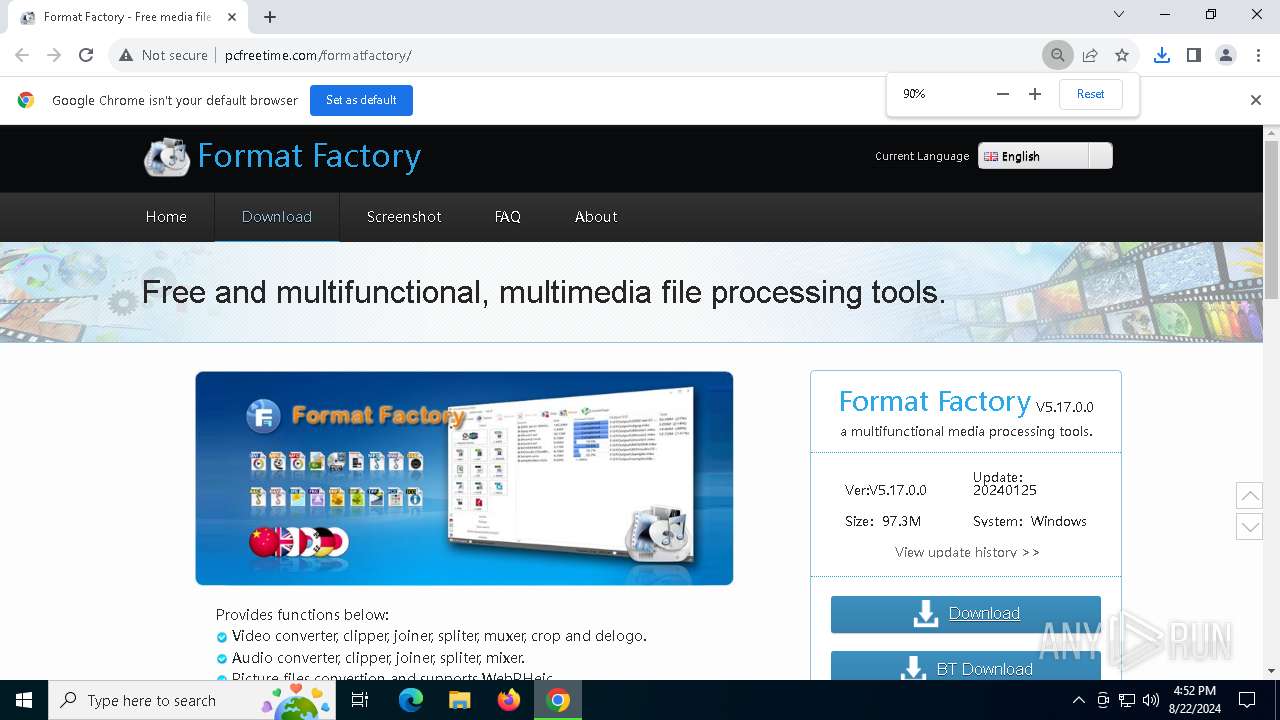Go to the Home menu item
The height and width of the screenshot is (720, 1280).
(166, 217)
